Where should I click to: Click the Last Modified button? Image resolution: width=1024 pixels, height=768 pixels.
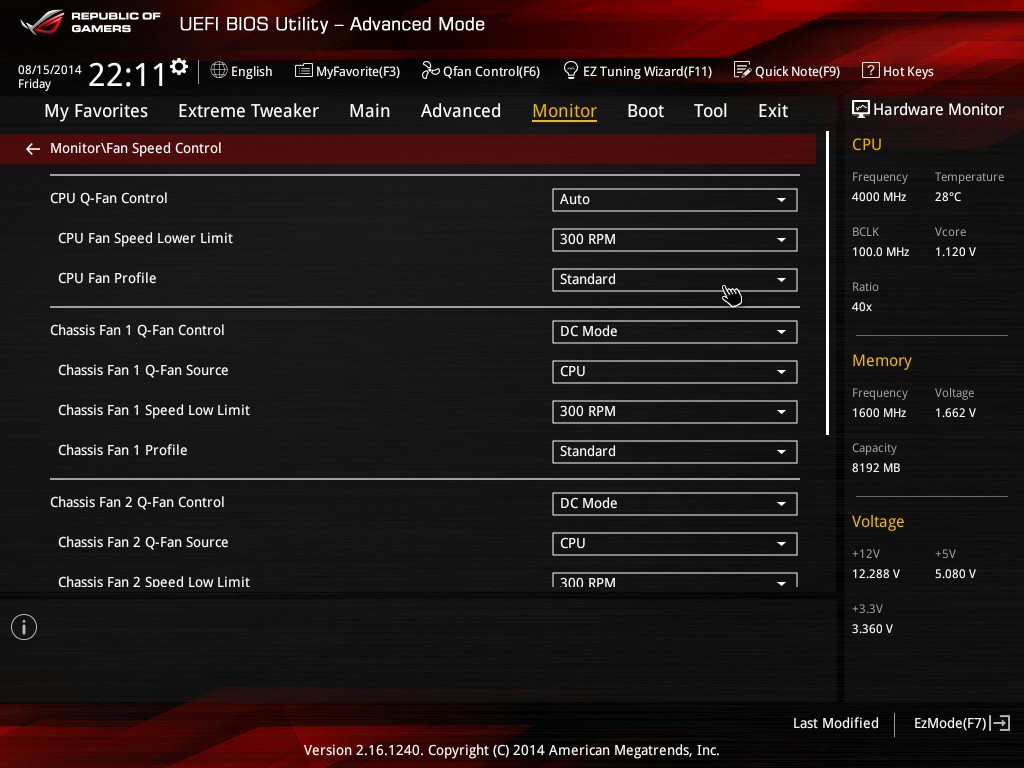pyautogui.click(x=835, y=723)
